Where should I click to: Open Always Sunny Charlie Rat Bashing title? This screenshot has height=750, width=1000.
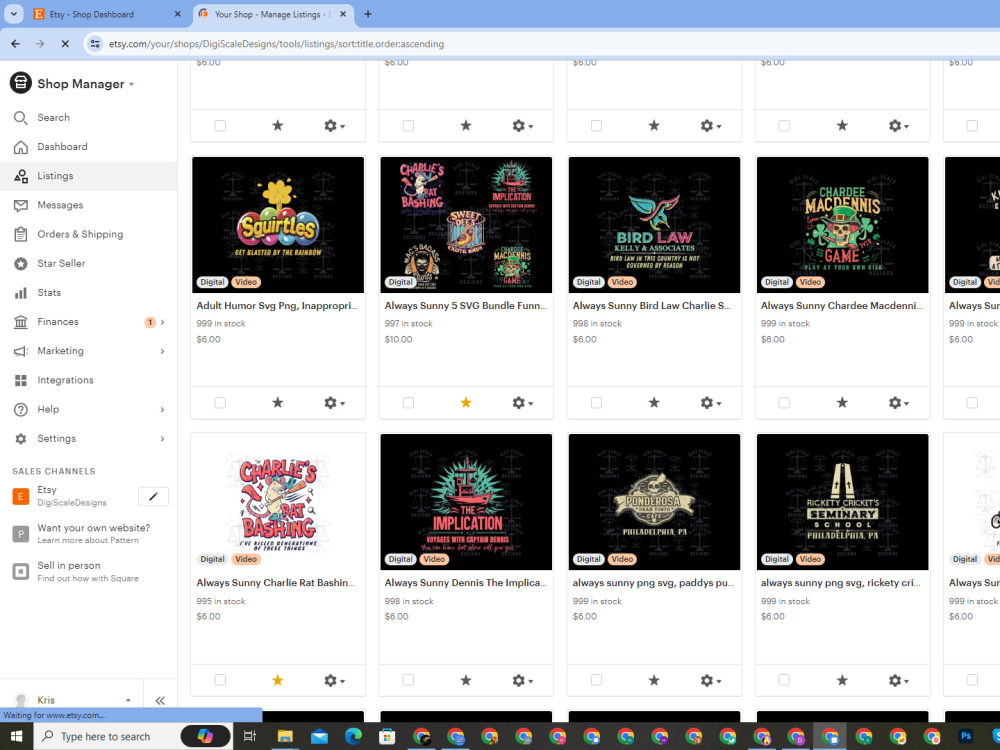point(276,583)
